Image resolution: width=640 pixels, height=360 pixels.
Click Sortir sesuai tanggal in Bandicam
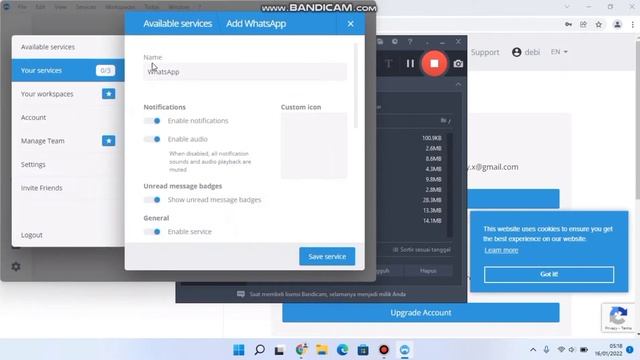coord(422,249)
